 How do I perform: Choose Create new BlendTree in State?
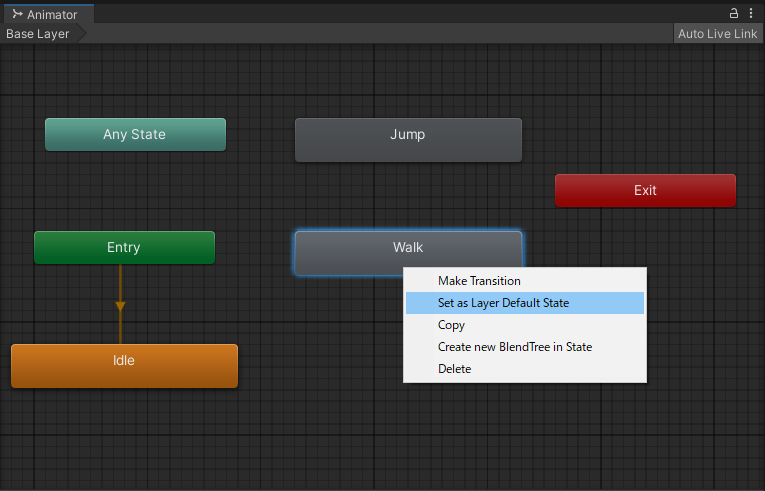pos(524,347)
